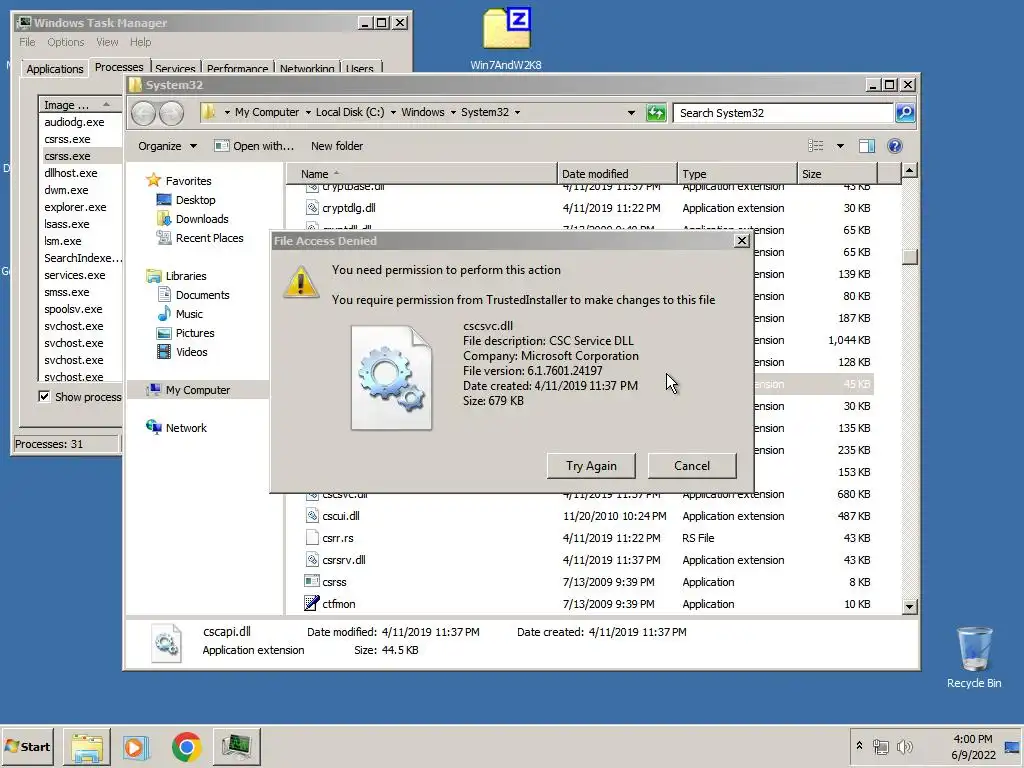Select the cryptdlg.dll file icon
Viewport: 1024px width, 768px height.
[312, 208]
